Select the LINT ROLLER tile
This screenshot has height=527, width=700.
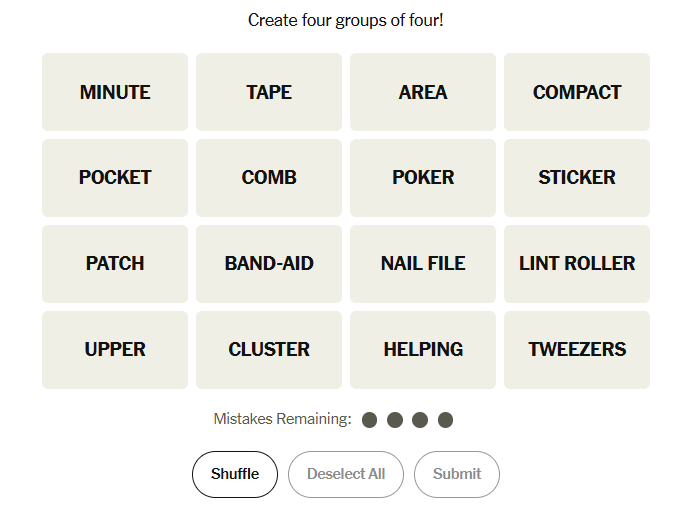point(577,264)
